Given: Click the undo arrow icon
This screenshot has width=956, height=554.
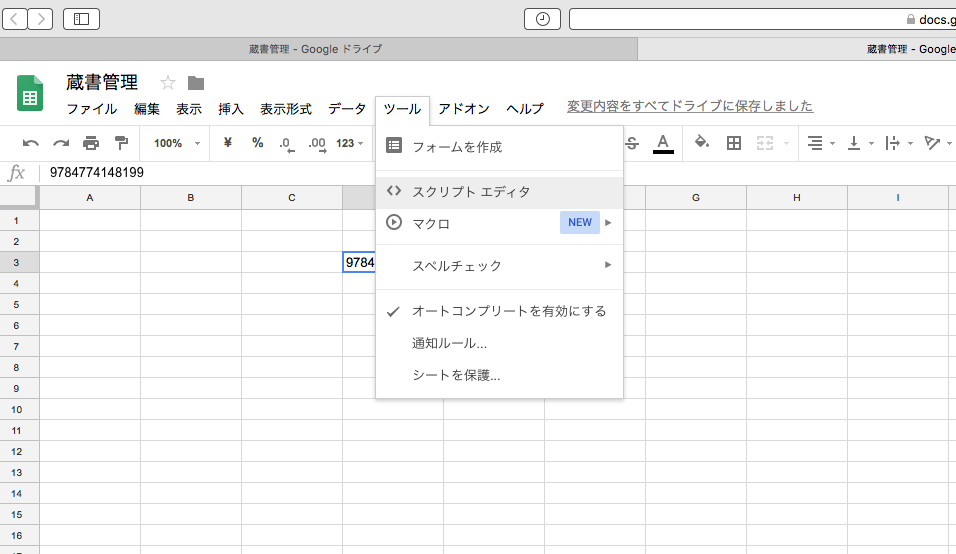Looking at the screenshot, I should (x=31, y=143).
